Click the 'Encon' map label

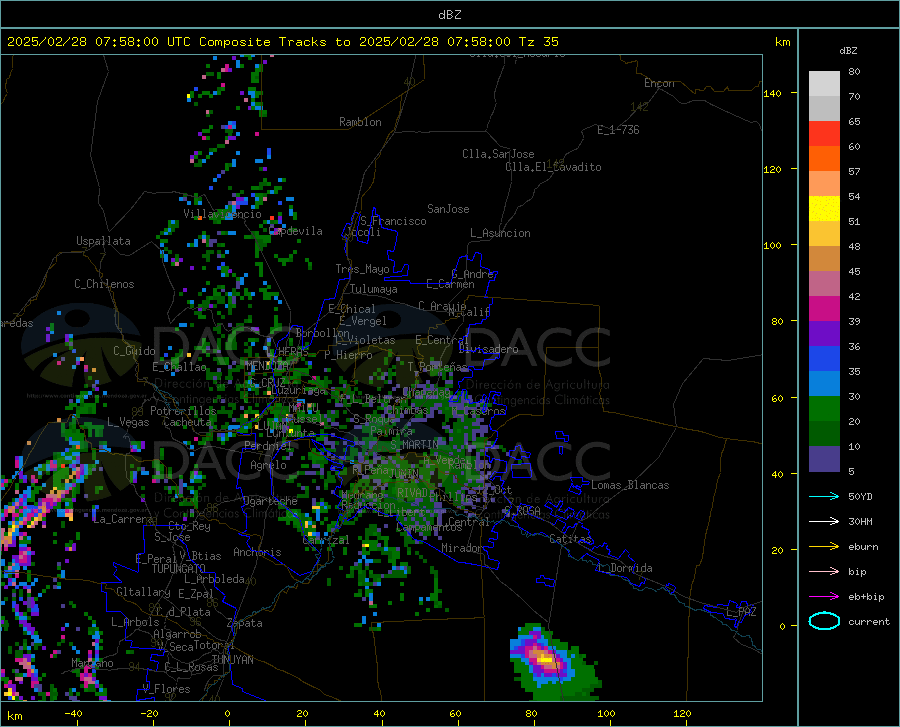(659, 83)
